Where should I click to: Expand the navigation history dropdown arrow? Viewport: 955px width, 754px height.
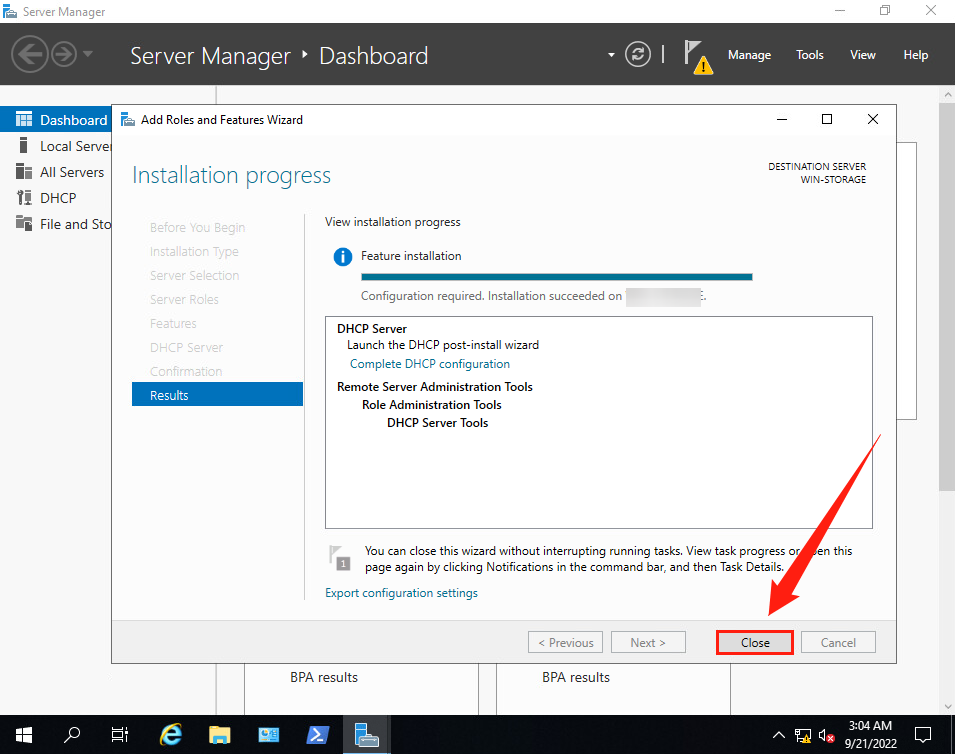pos(88,54)
